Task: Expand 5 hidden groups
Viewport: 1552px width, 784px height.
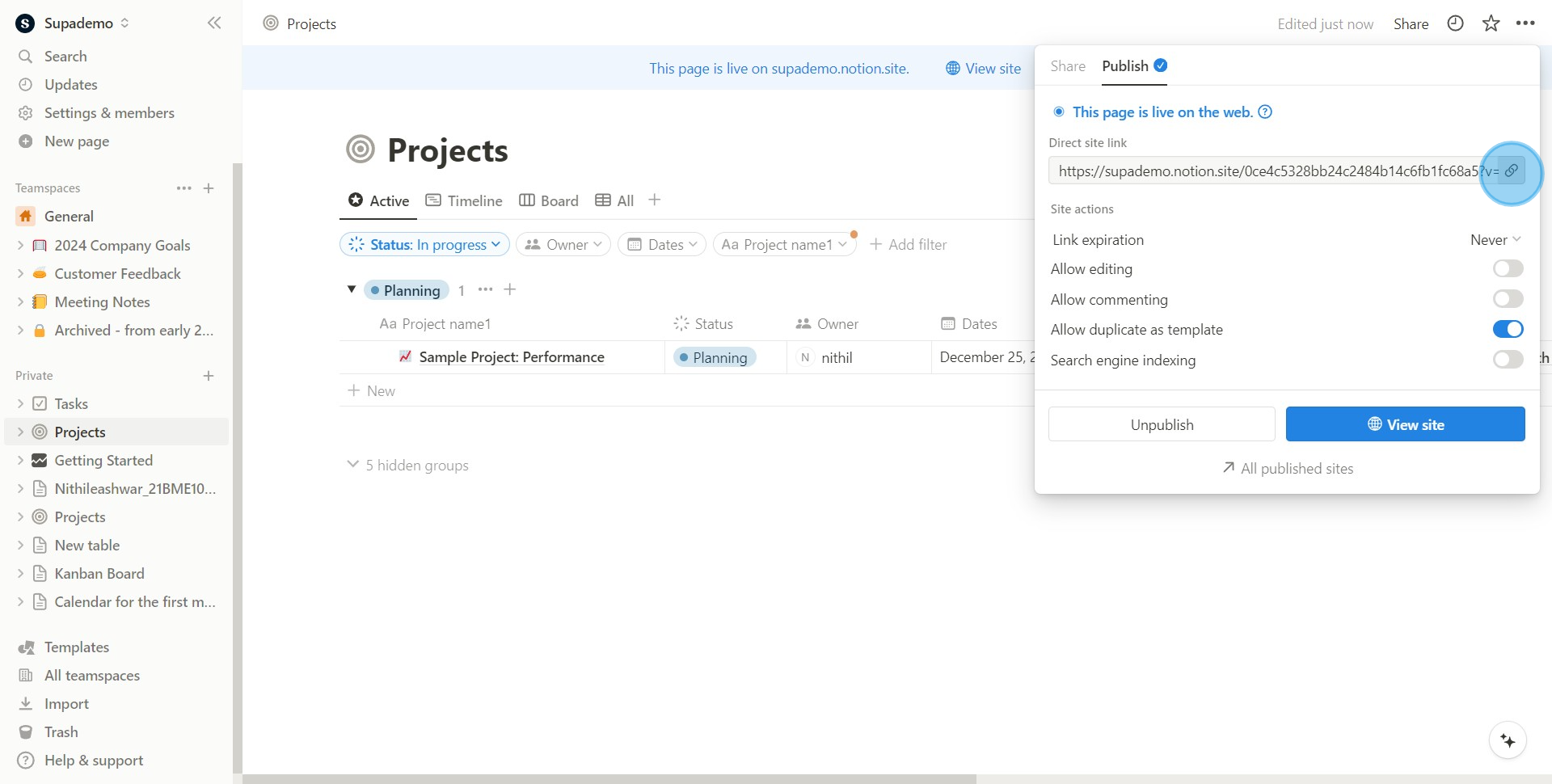Action: (x=408, y=466)
